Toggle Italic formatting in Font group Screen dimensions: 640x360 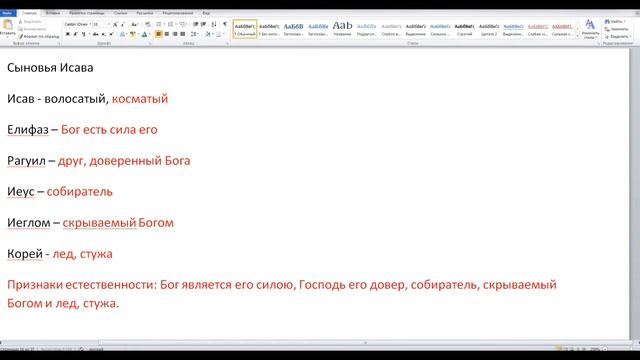[x=76, y=34]
